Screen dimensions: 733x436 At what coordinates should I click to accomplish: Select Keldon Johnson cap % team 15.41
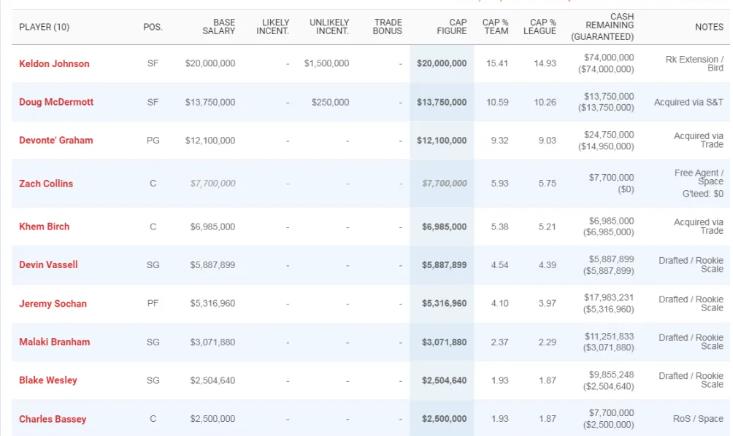pos(497,63)
